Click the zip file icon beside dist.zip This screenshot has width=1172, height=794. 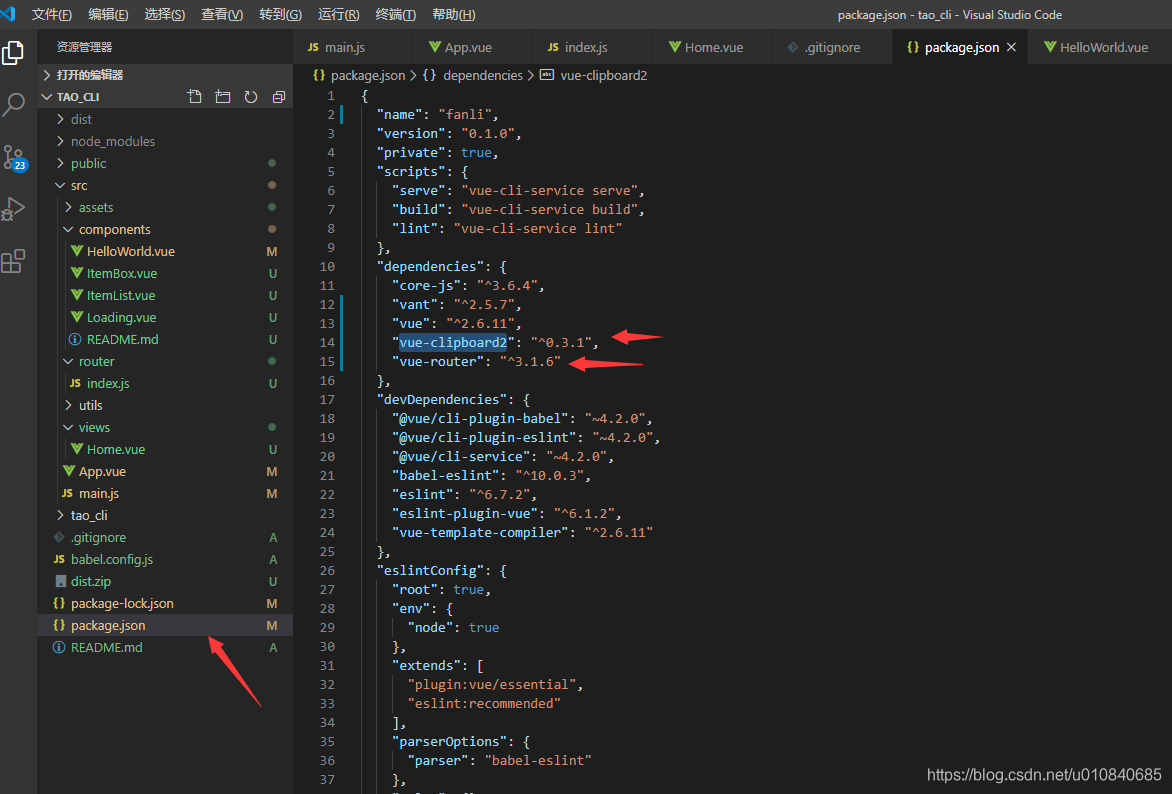61,581
